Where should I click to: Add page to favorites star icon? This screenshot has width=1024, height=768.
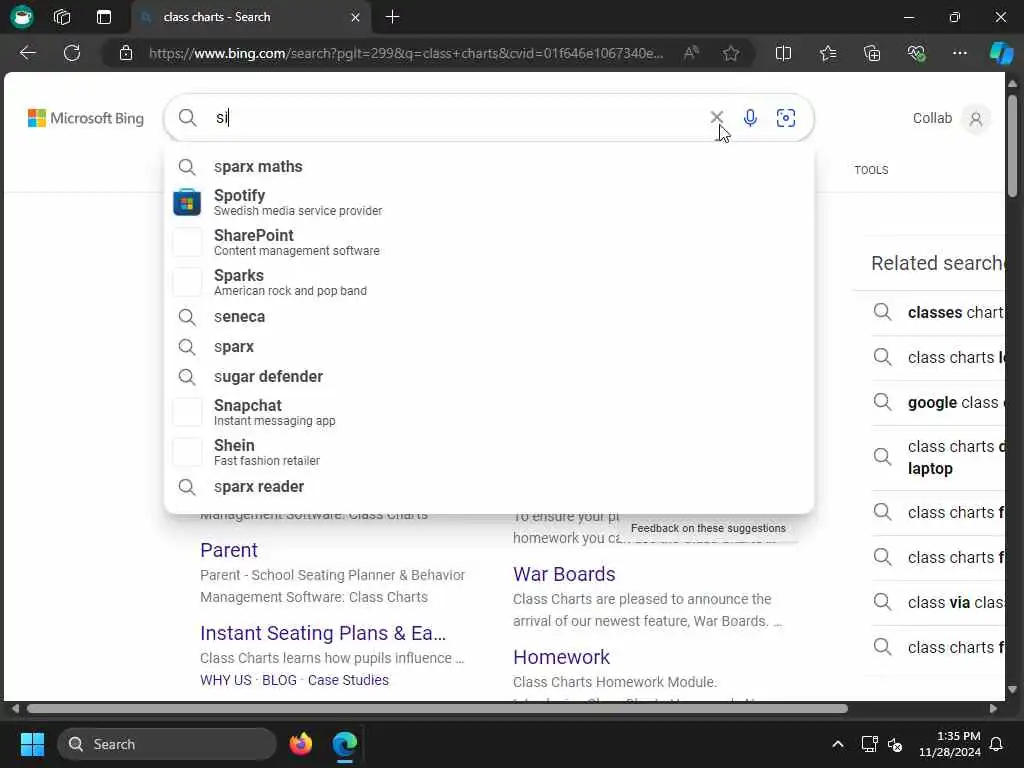[731, 53]
